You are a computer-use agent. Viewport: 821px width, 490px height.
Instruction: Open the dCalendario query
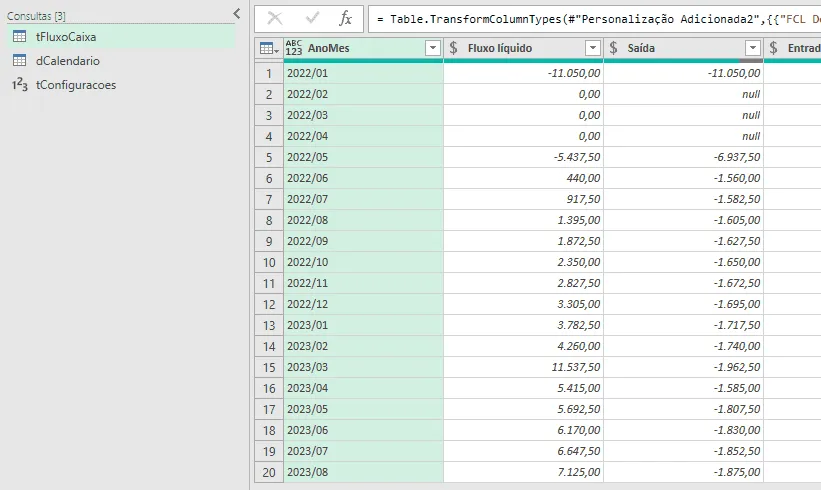click(120, 61)
